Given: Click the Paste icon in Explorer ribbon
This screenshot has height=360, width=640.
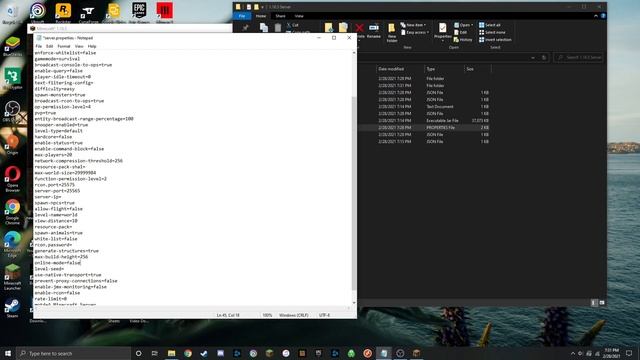Looking at the screenshot, I should coord(278,27).
